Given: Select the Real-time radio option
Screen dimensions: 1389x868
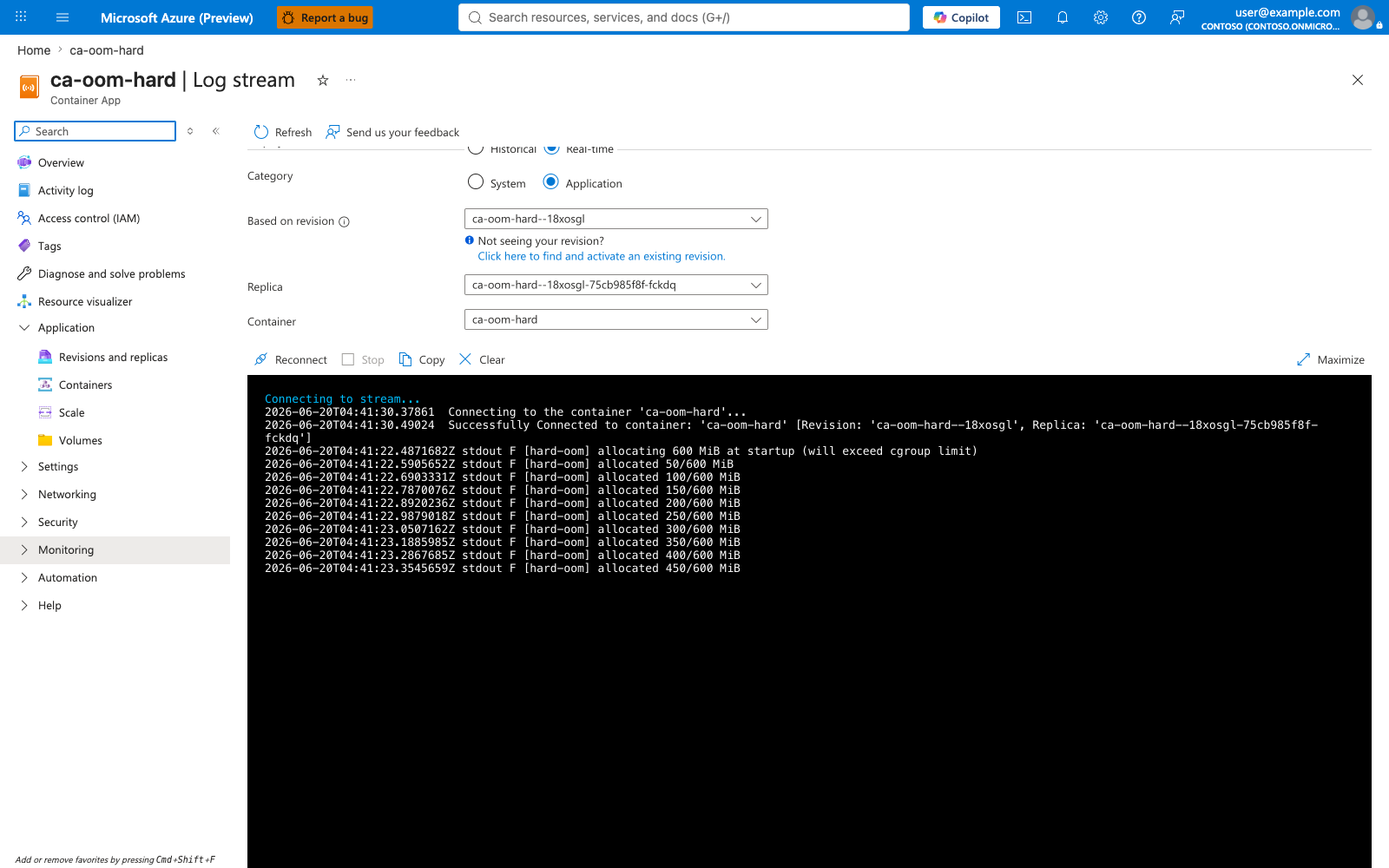Looking at the screenshot, I should pyautogui.click(x=551, y=150).
